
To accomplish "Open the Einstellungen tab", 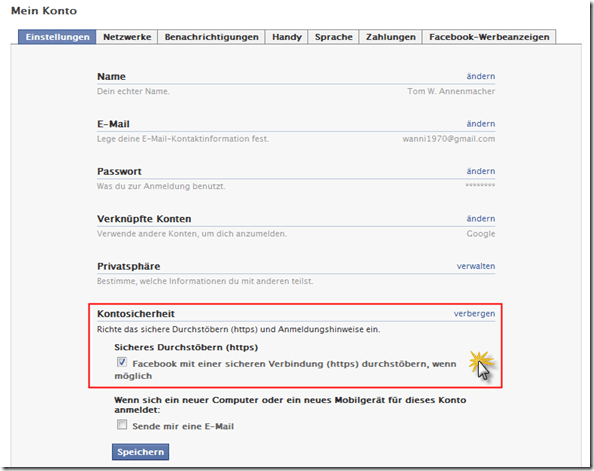I will point(57,37).
